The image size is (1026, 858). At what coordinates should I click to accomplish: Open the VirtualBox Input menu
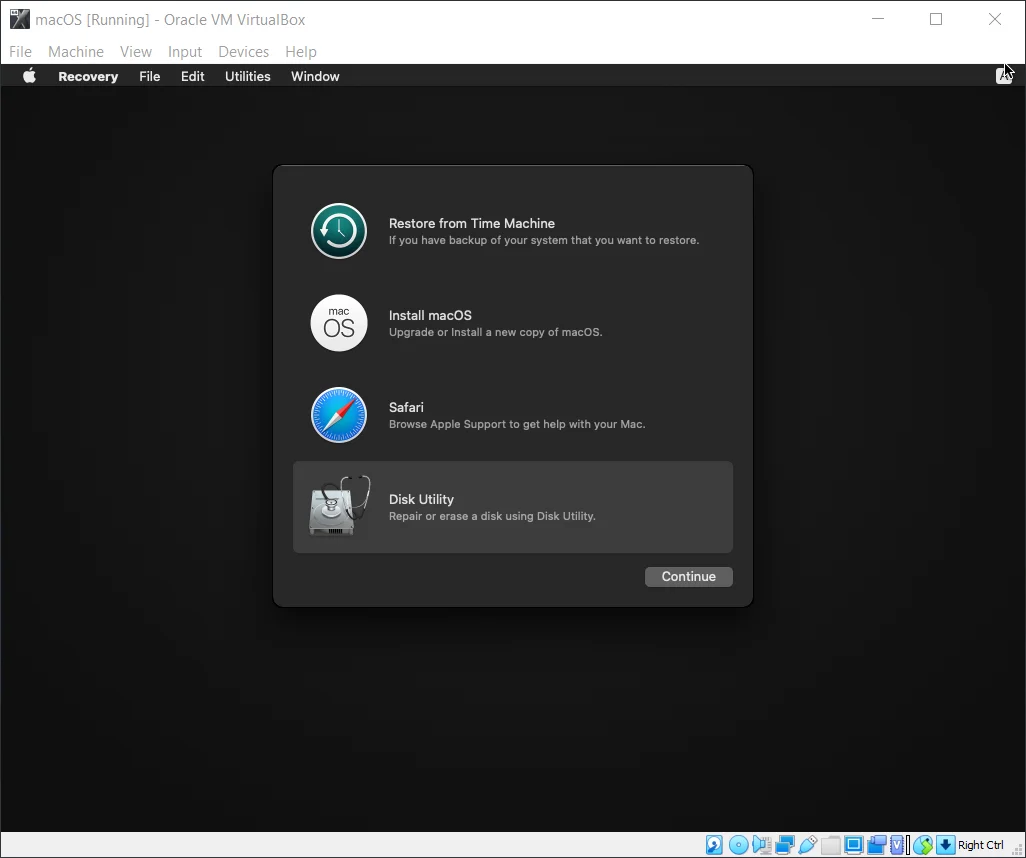tap(185, 52)
